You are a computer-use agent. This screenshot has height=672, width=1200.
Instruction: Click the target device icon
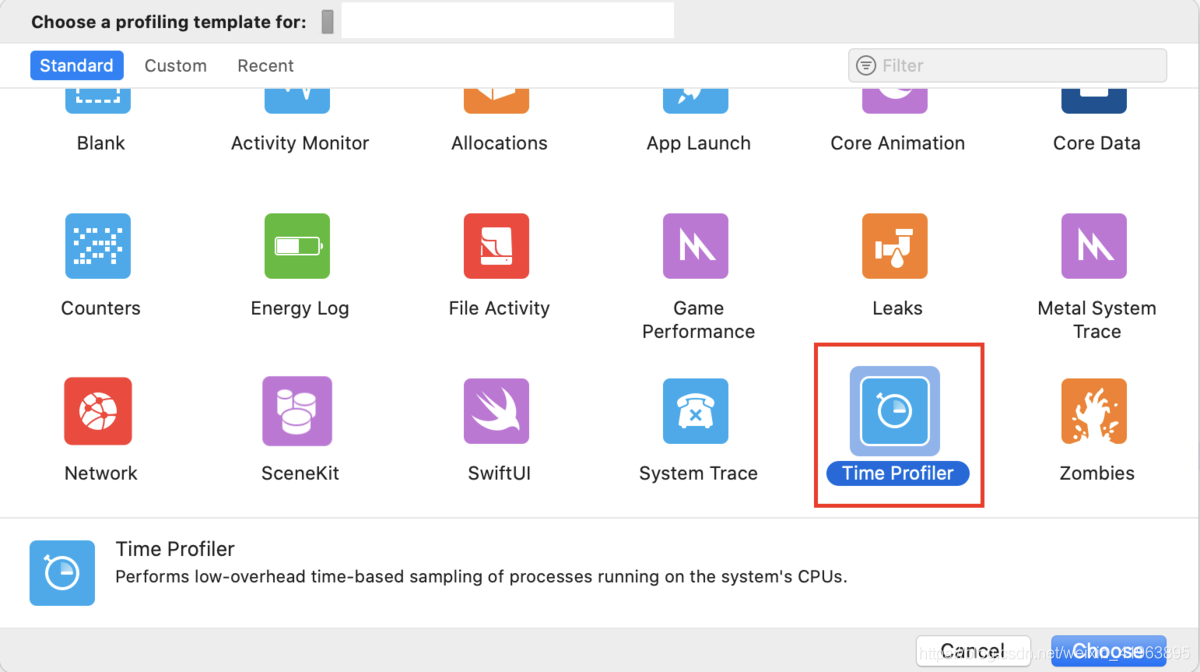pos(327,22)
